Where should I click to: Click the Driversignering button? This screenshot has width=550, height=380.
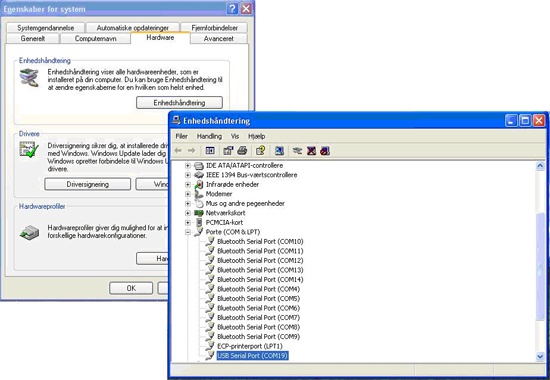point(88,184)
